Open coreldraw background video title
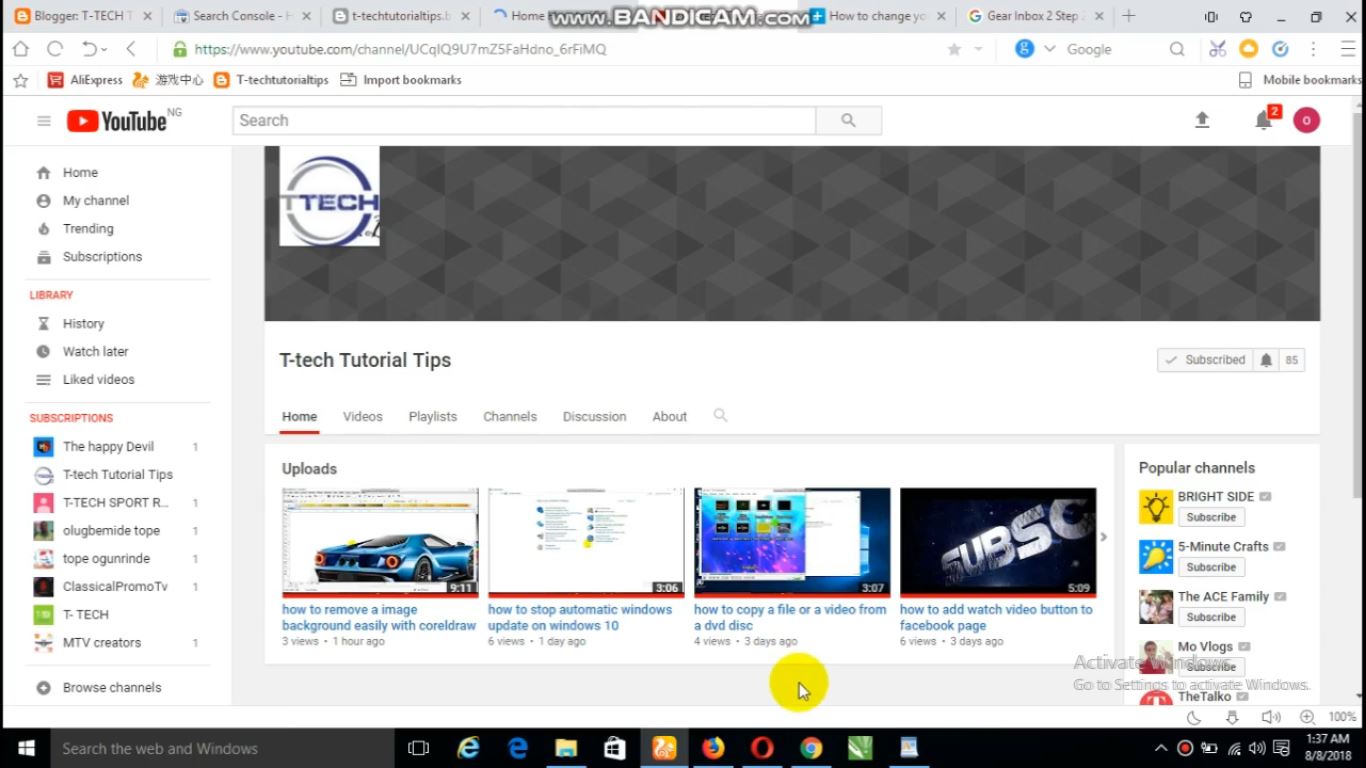This screenshot has height=768, width=1366. 379,617
